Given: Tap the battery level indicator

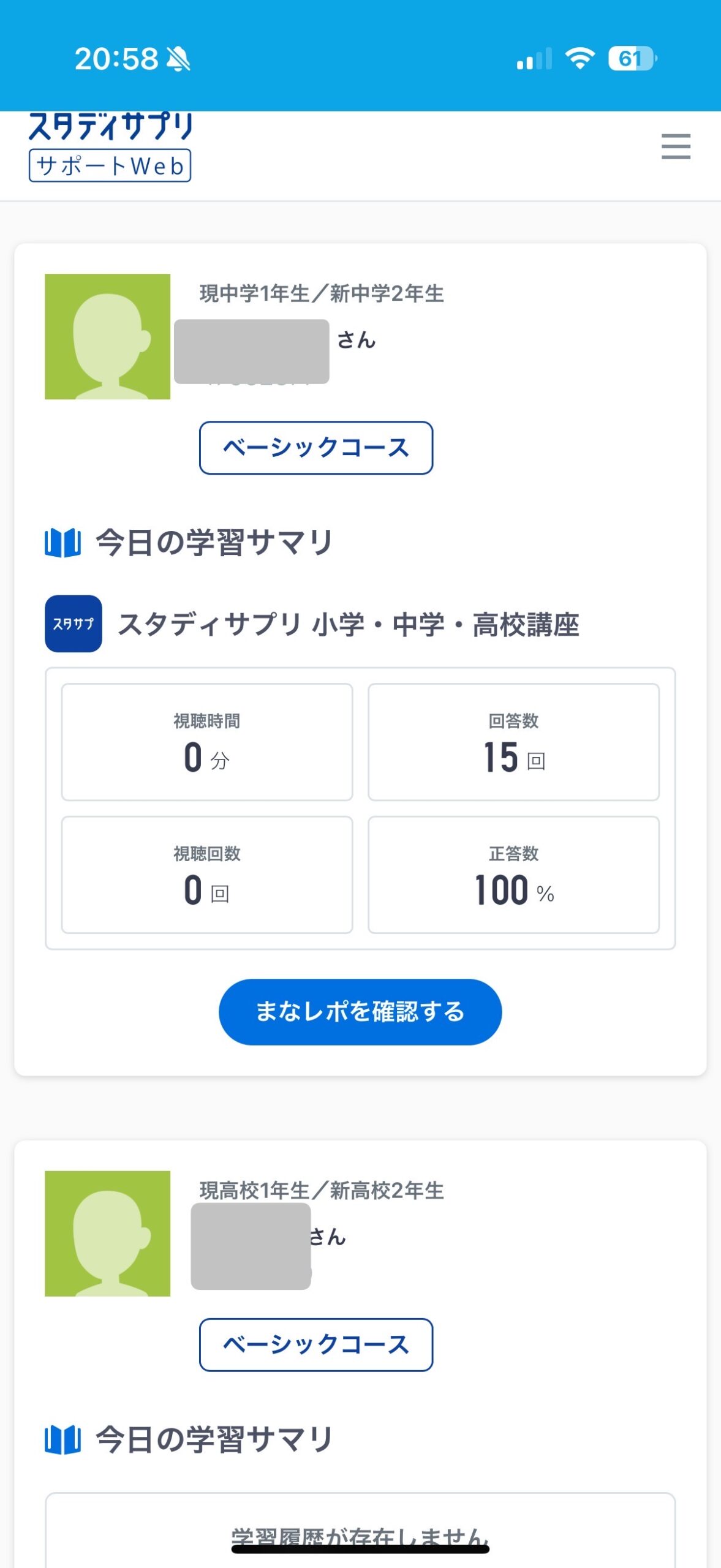Looking at the screenshot, I should pyautogui.click(x=632, y=59).
